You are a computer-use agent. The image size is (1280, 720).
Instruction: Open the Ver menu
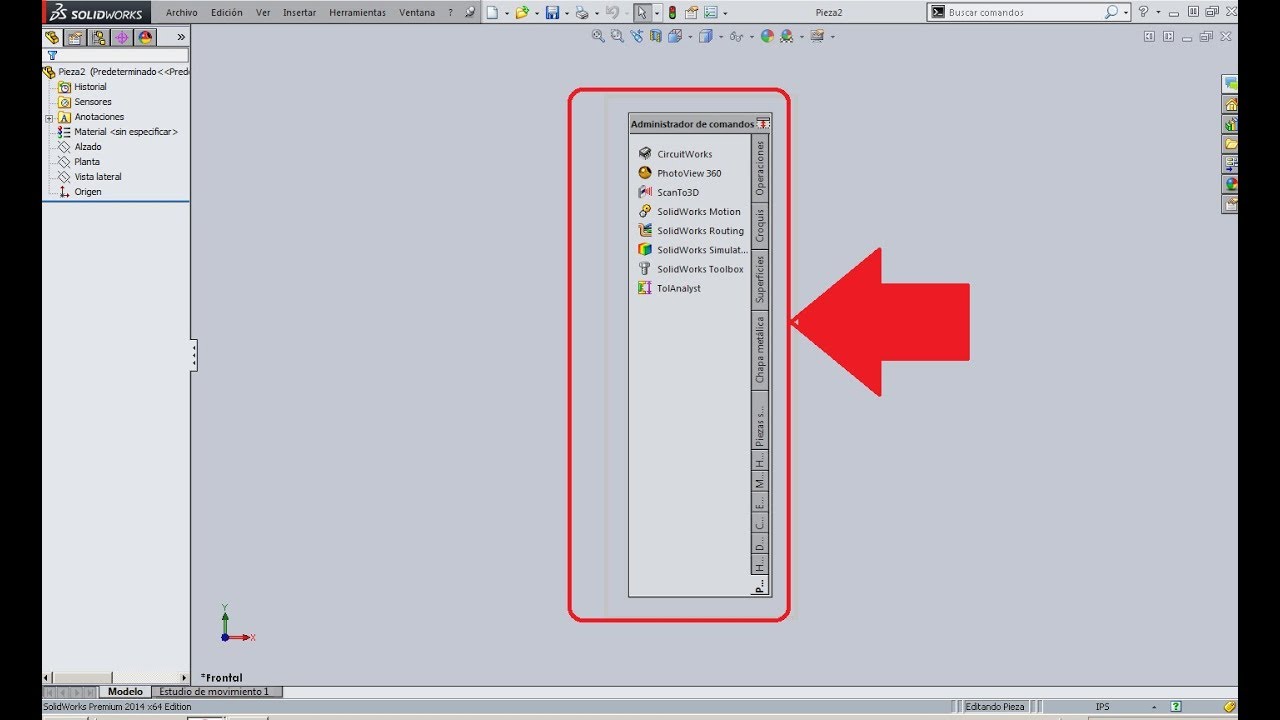[x=263, y=13]
